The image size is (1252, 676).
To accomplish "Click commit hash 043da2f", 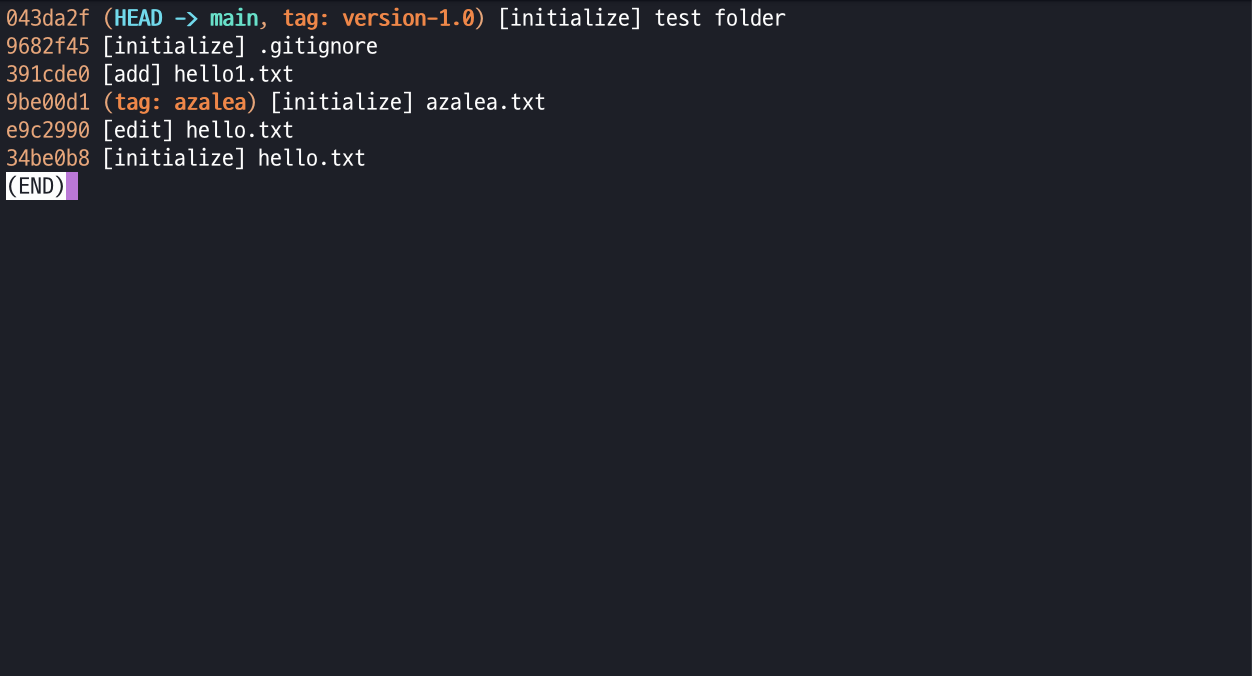I will tap(48, 18).
